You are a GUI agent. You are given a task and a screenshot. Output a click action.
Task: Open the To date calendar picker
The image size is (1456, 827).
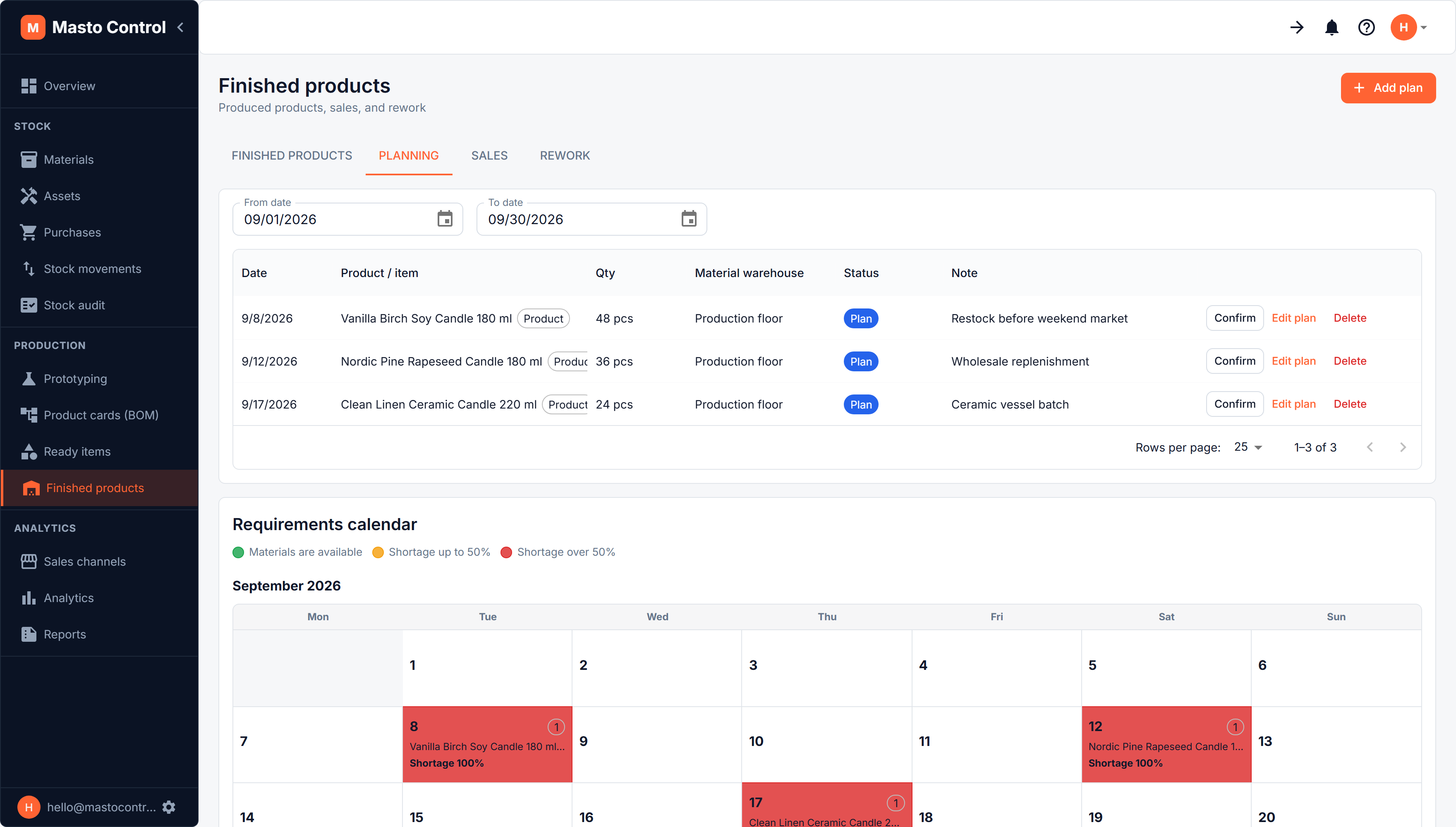click(689, 219)
